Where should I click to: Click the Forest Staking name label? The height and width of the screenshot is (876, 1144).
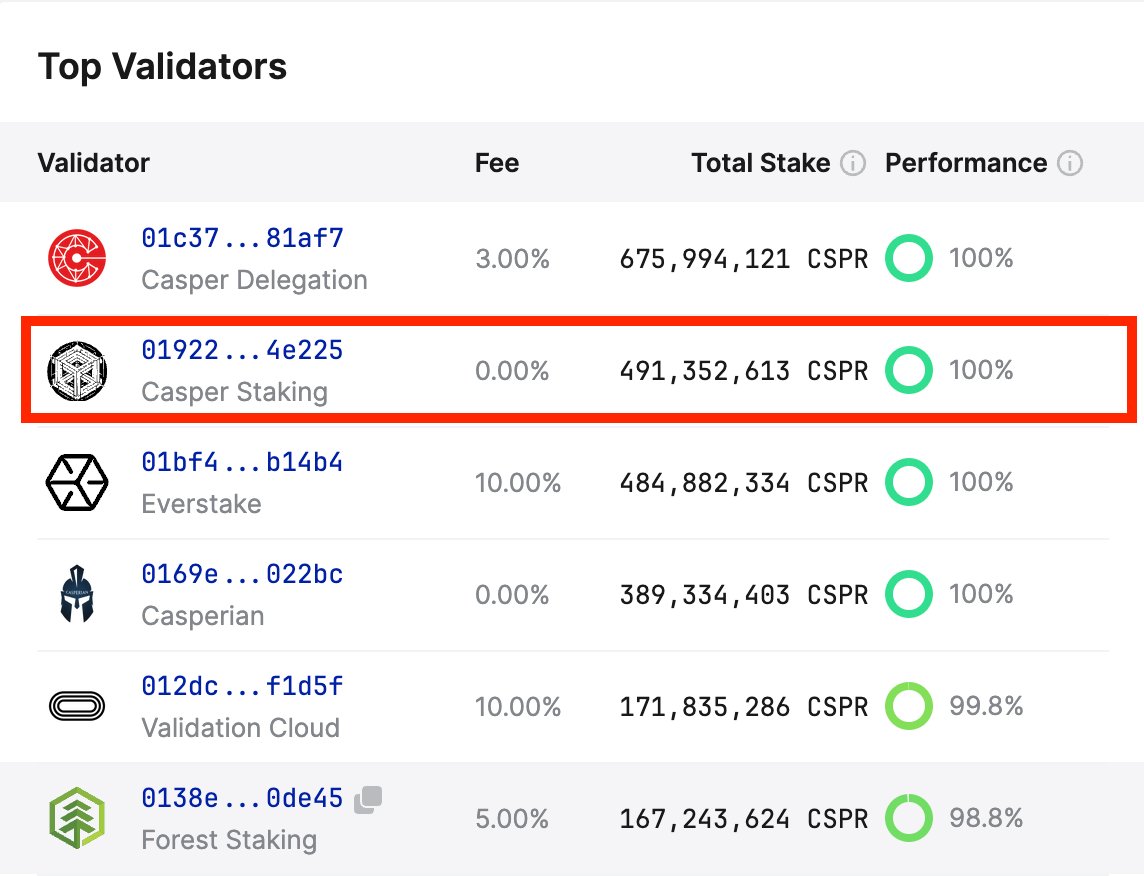pos(229,840)
